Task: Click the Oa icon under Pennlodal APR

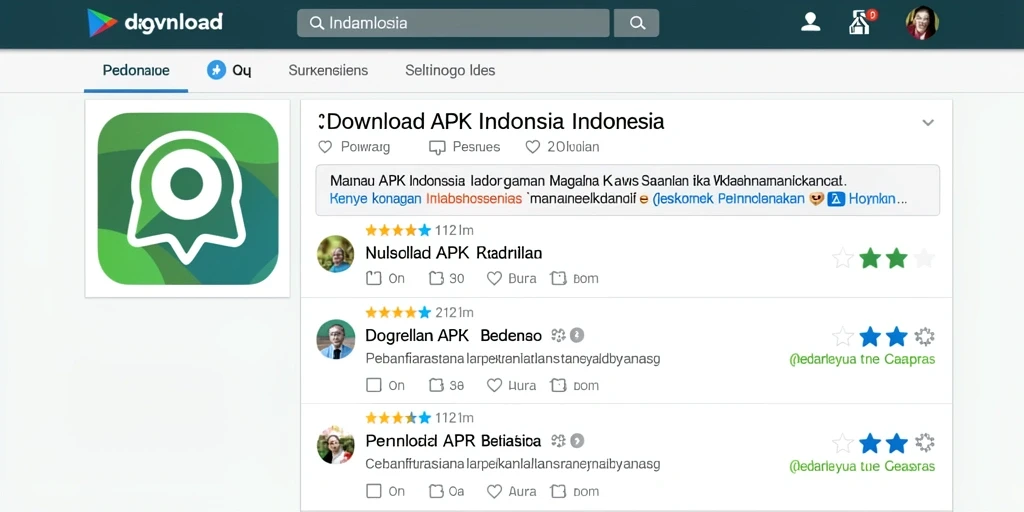Action: tap(436, 491)
